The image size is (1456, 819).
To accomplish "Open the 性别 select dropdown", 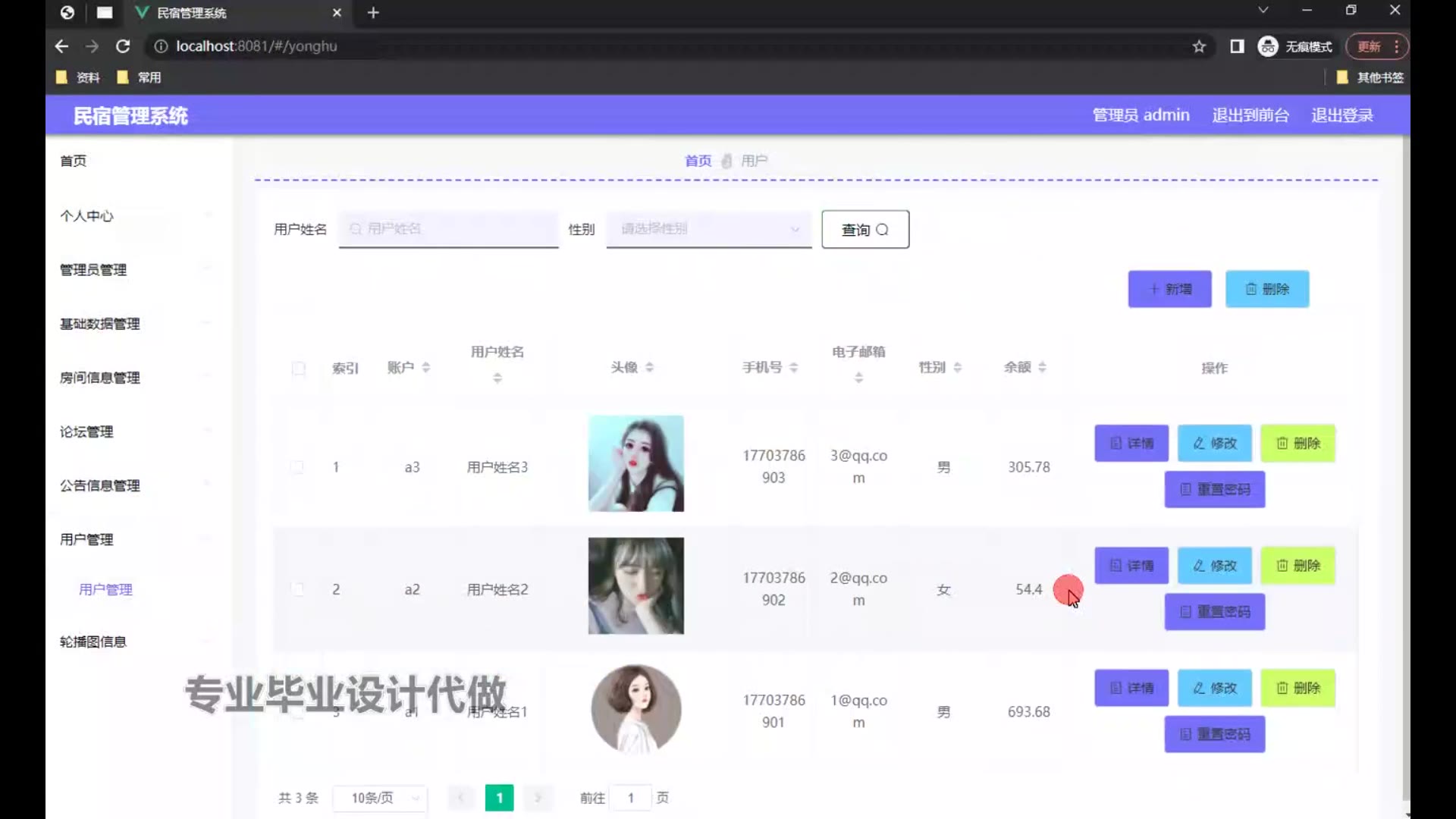I will point(708,229).
